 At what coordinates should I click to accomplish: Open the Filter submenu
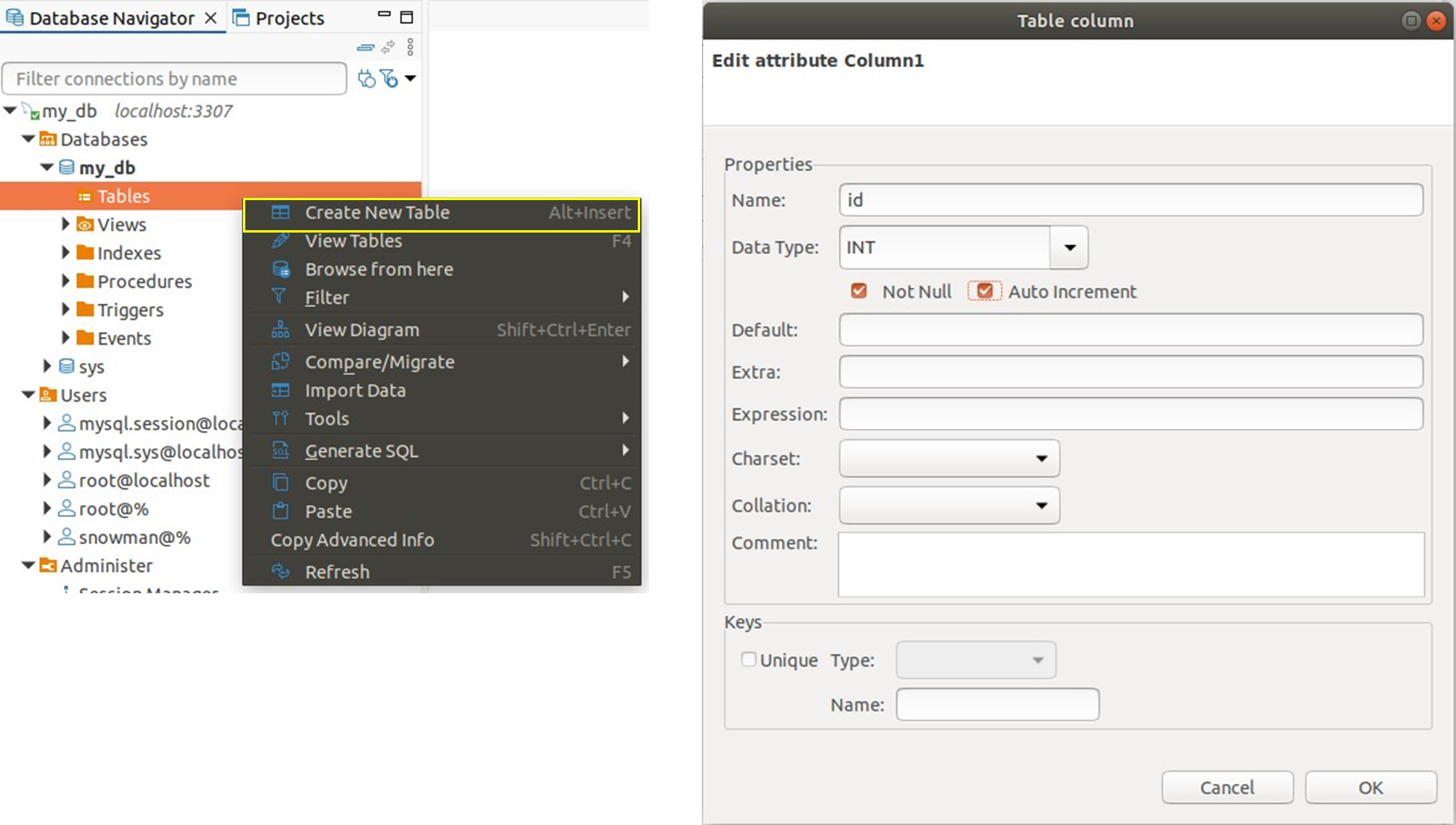click(x=442, y=298)
